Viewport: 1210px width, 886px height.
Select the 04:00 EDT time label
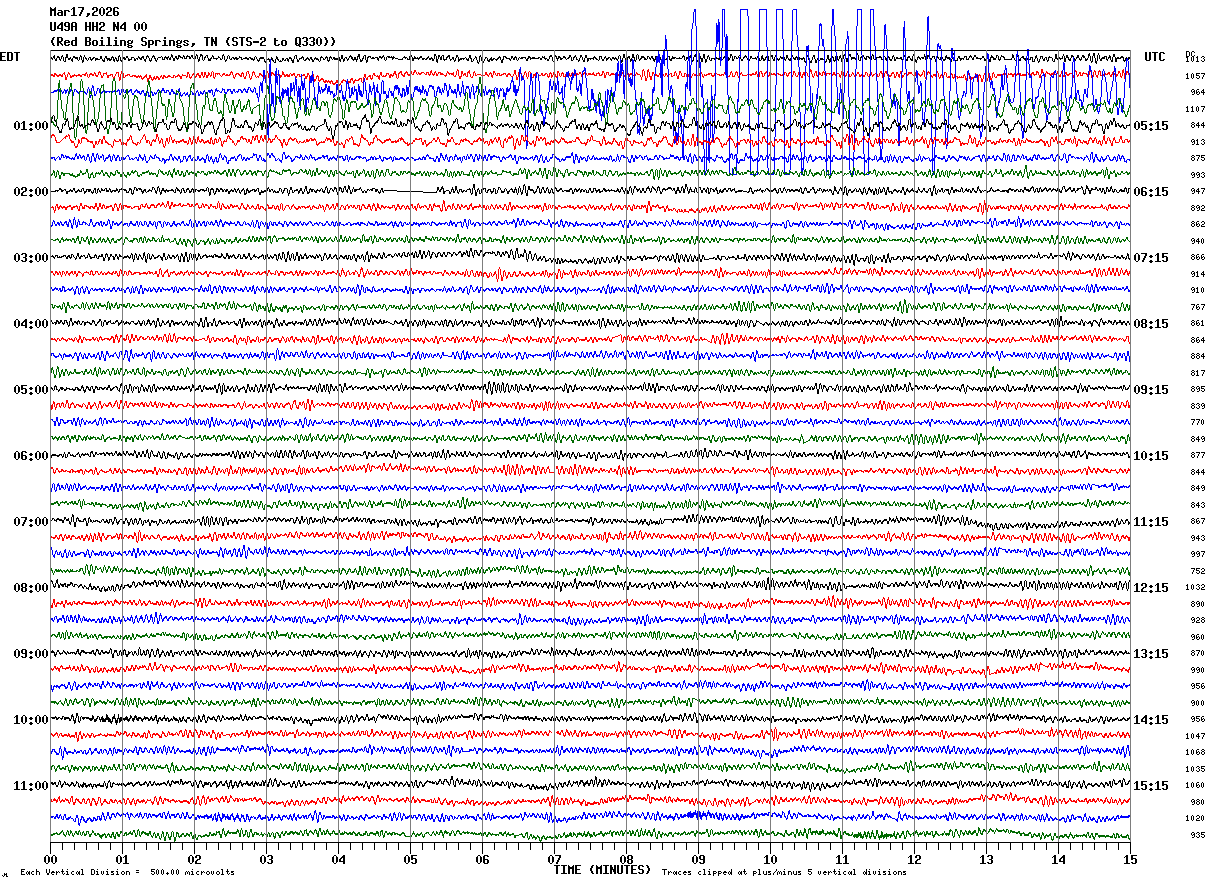[31, 324]
